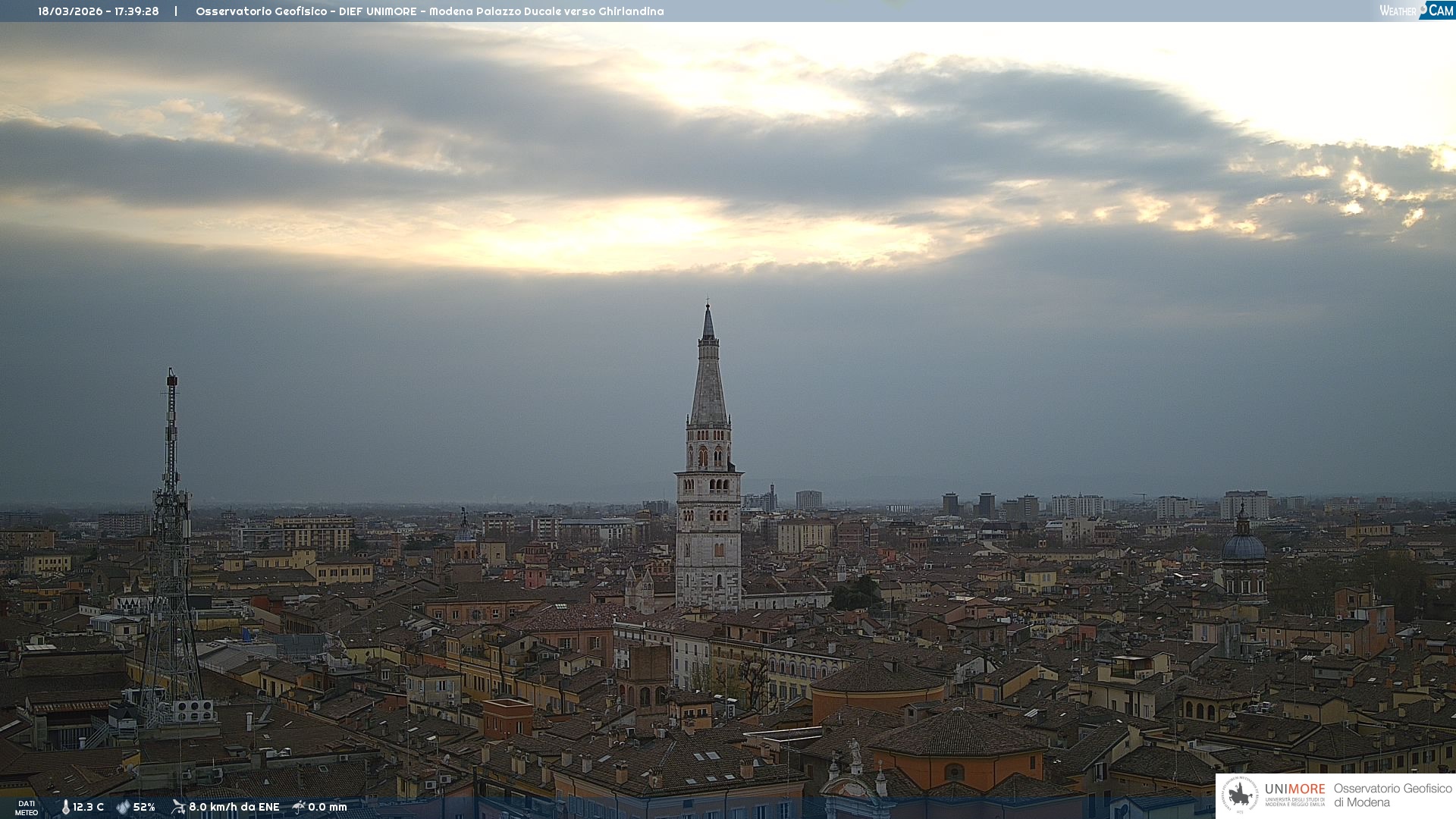Click the 52% humidity value
Viewport: 1456px width, 819px height.
(144, 807)
